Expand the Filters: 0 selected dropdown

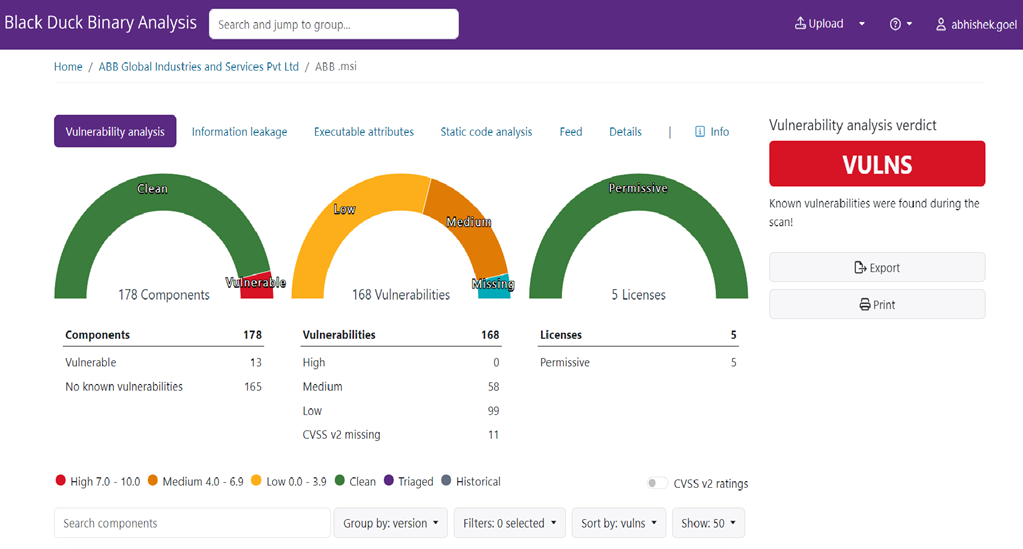(510, 523)
